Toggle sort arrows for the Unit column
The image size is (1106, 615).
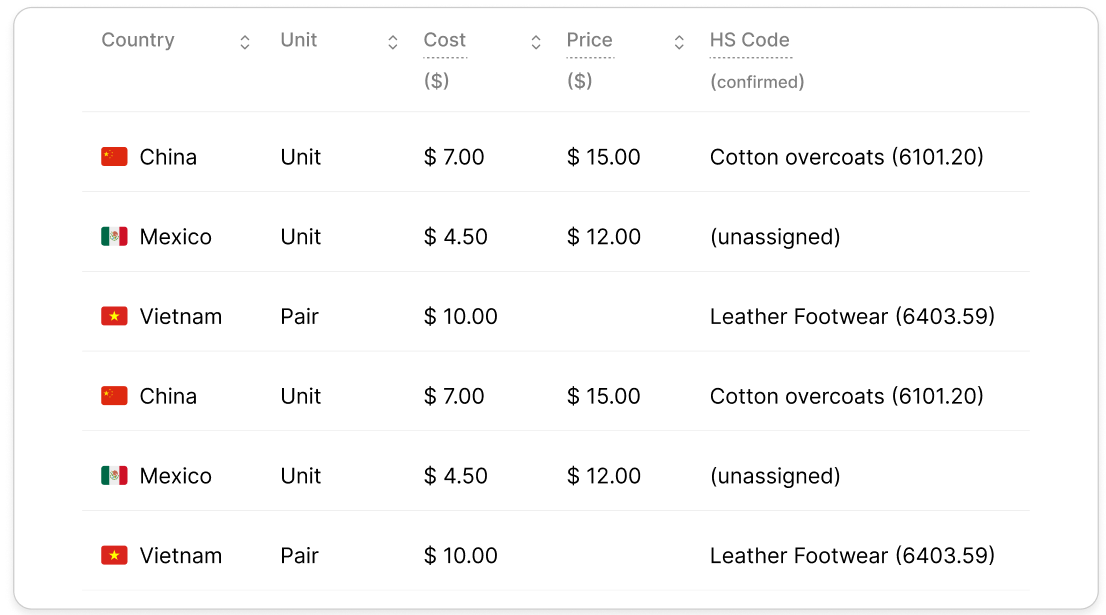coord(393,42)
